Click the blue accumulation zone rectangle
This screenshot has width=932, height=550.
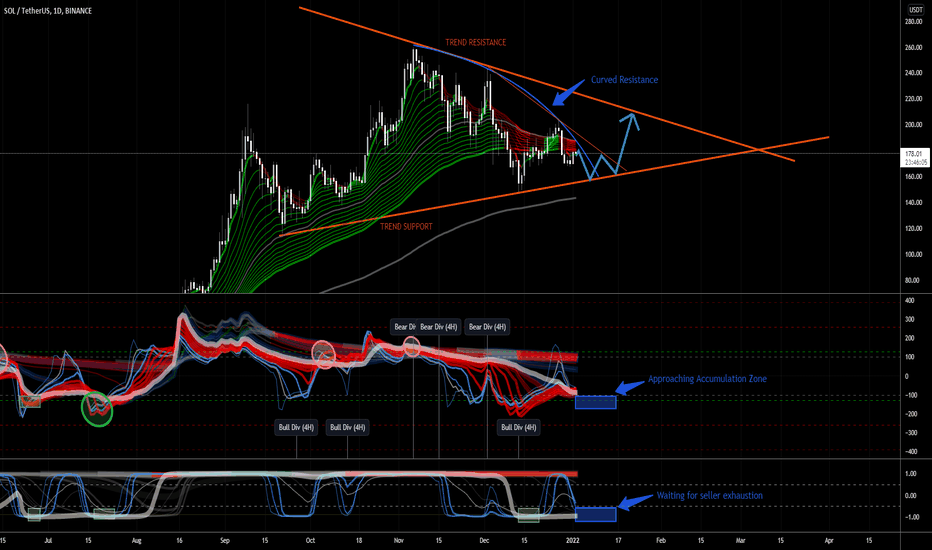click(x=596, y=402)
